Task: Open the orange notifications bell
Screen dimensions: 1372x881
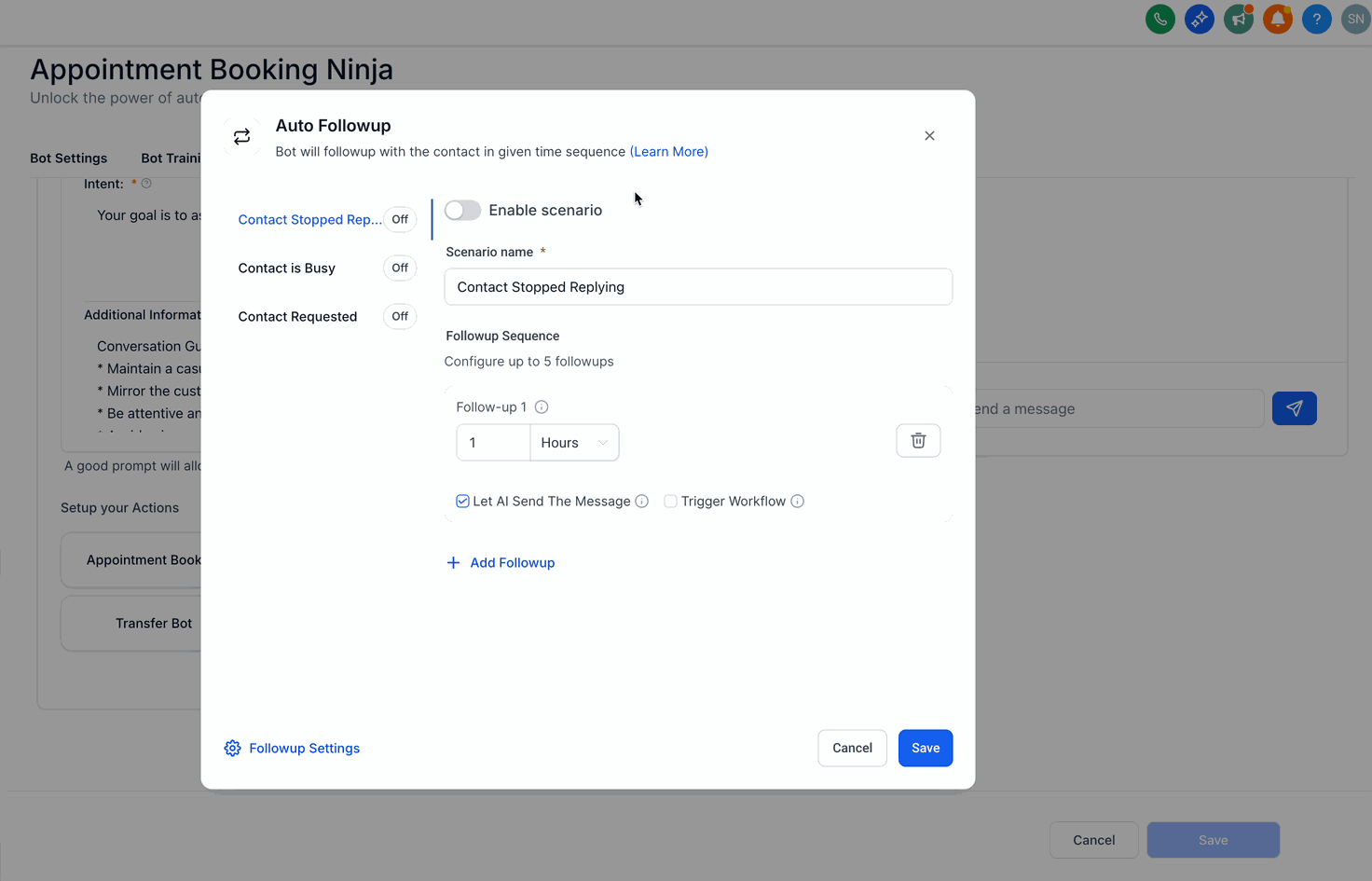Action: (x=1277, y=19)
